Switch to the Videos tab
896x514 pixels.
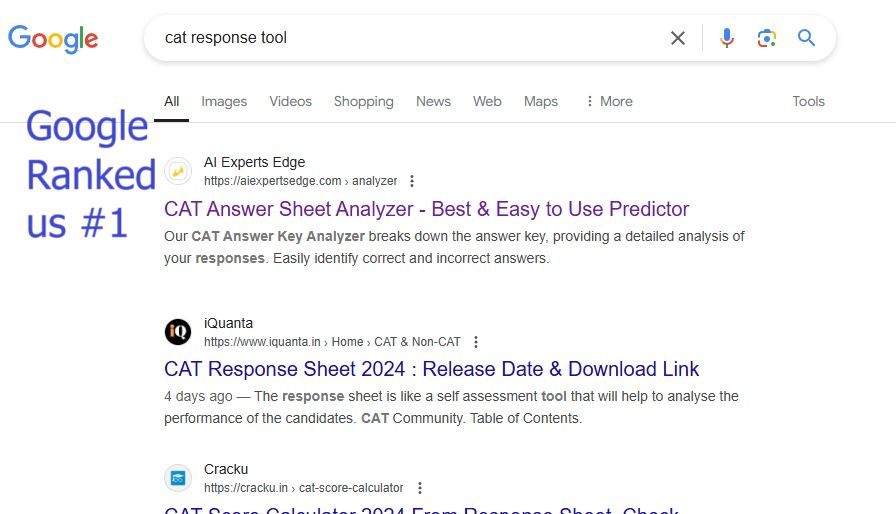[x=290, y=101]
